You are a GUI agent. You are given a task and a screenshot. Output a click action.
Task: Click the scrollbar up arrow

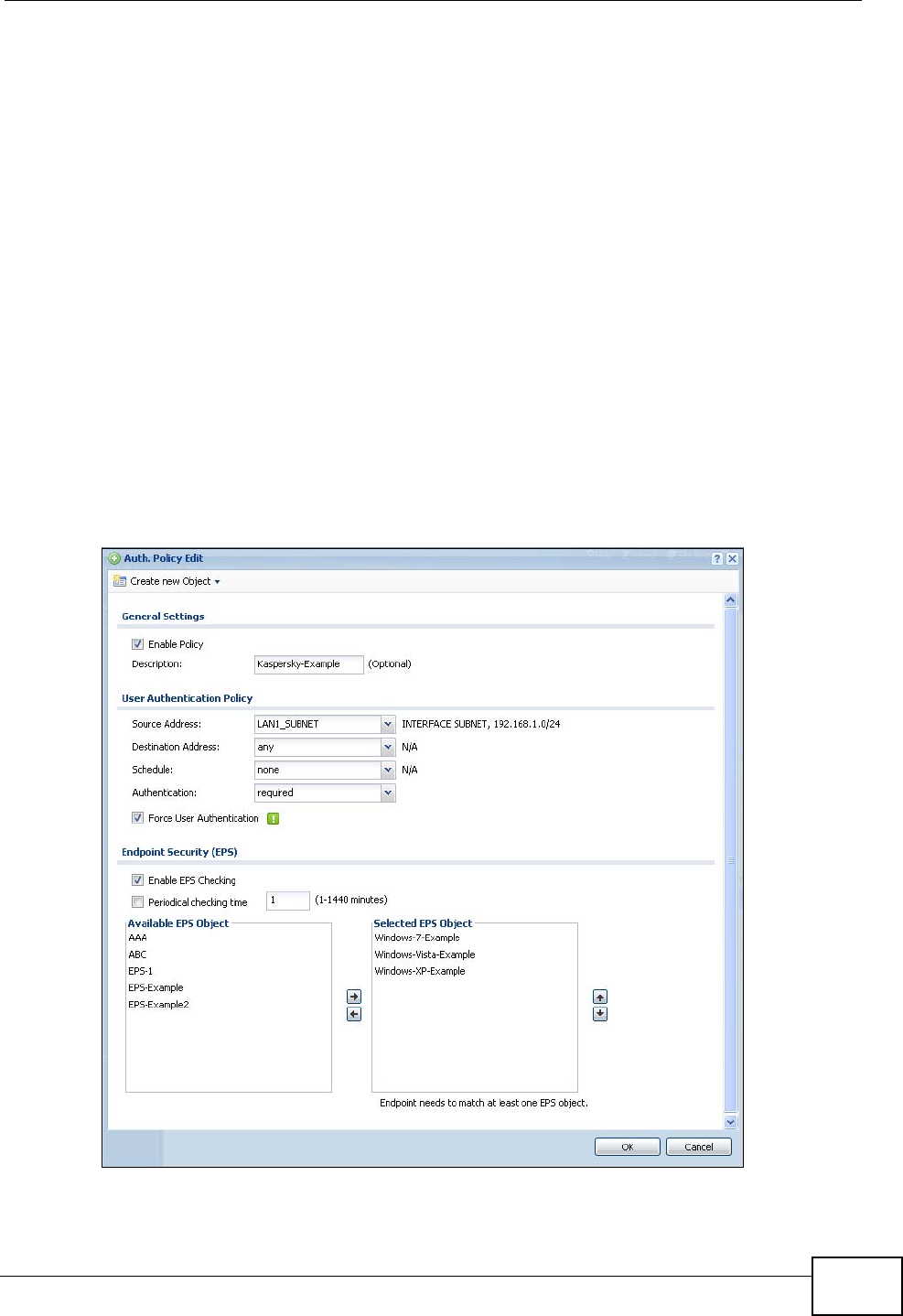[730, 600]
